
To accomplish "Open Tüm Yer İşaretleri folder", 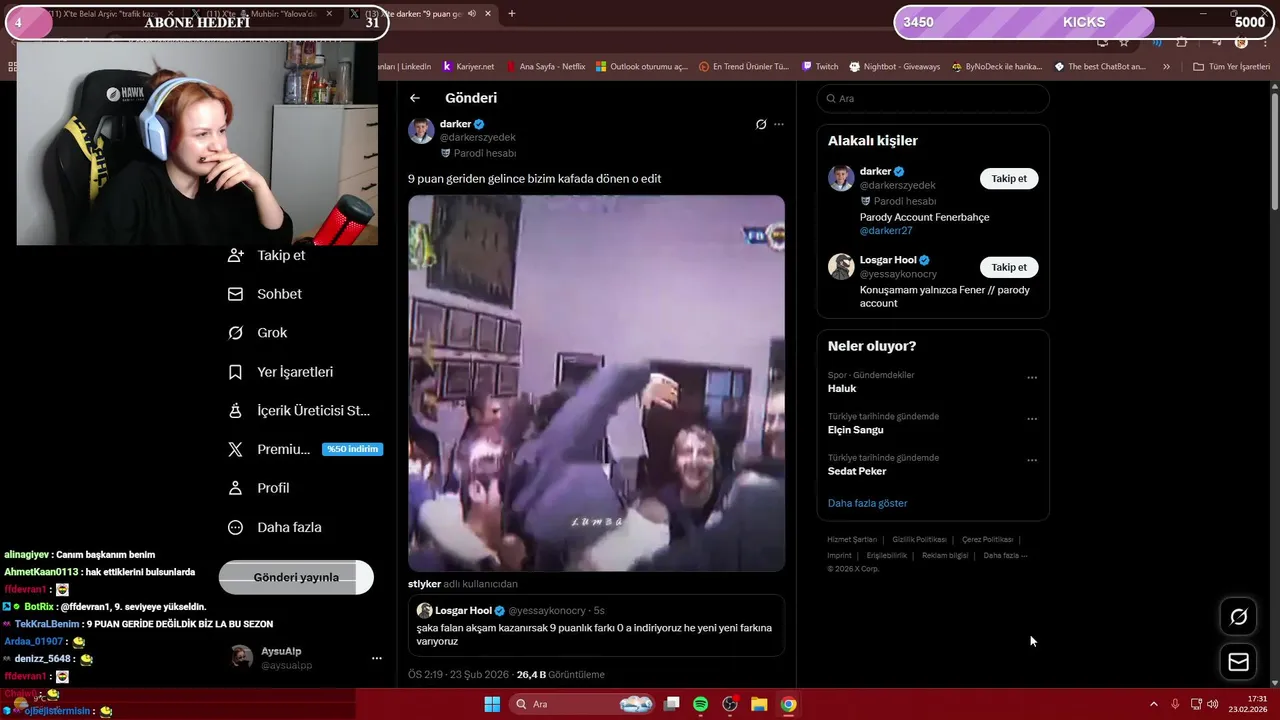I will 1231,67.
